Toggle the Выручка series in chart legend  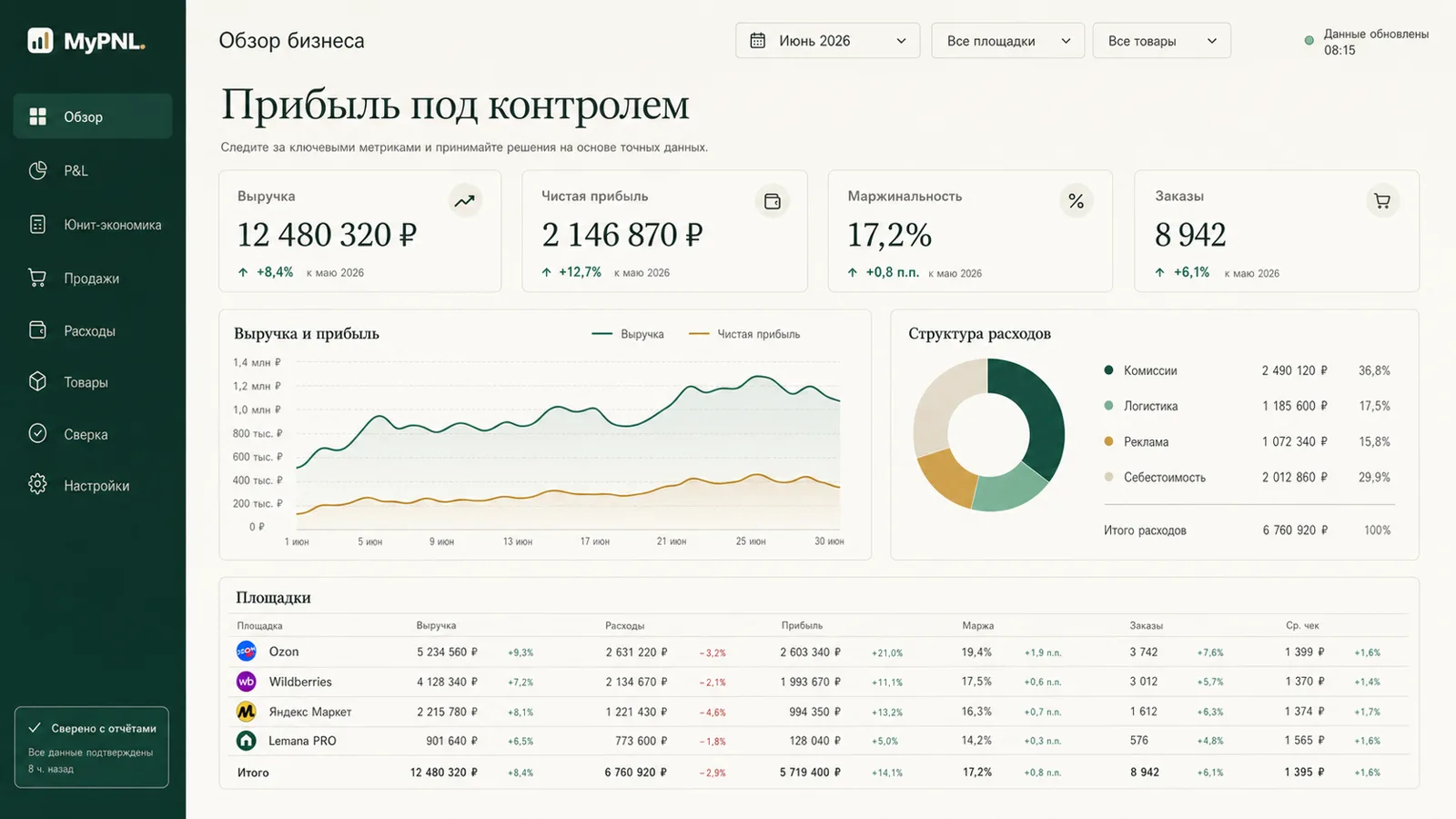(628, 334)
